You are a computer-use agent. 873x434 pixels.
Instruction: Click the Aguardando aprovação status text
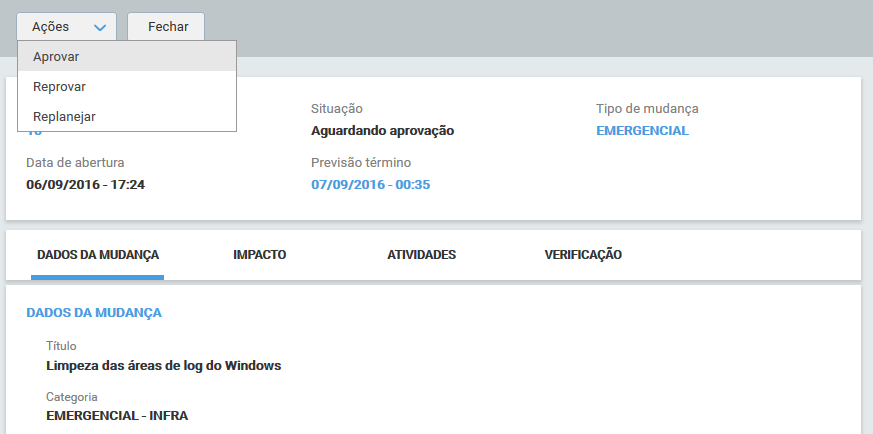(382, 131)
